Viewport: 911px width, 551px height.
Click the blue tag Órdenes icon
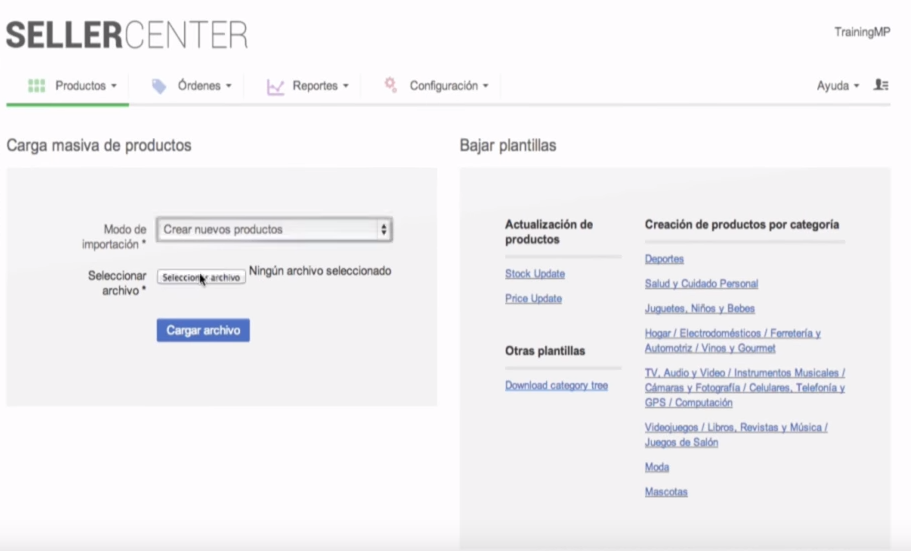pos(159,86)
